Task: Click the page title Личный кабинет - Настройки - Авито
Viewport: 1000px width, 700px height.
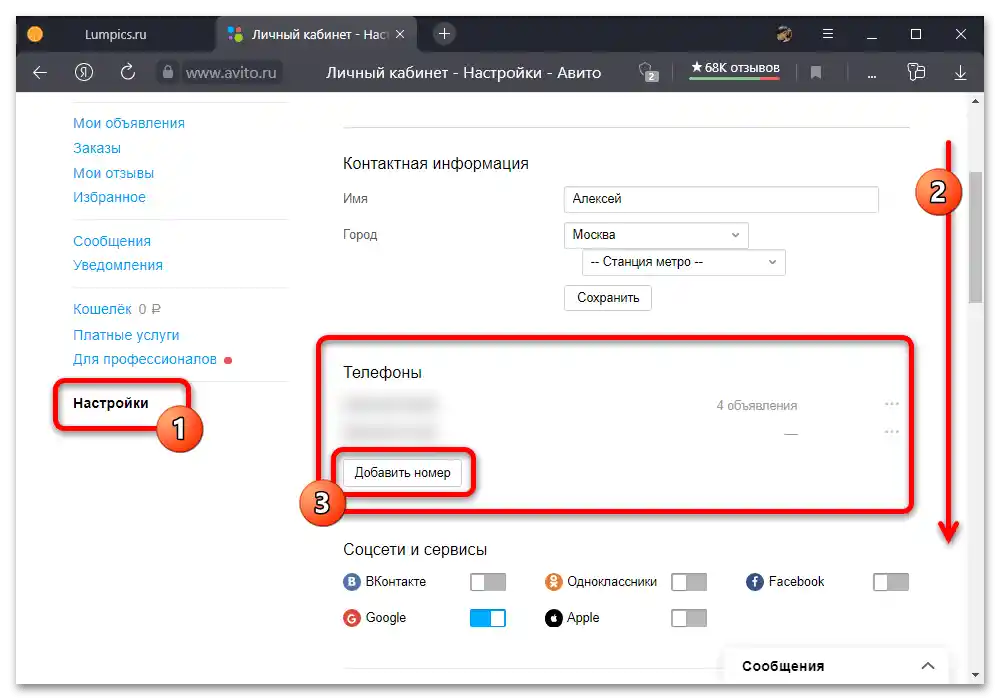Action: click(463, 73)
